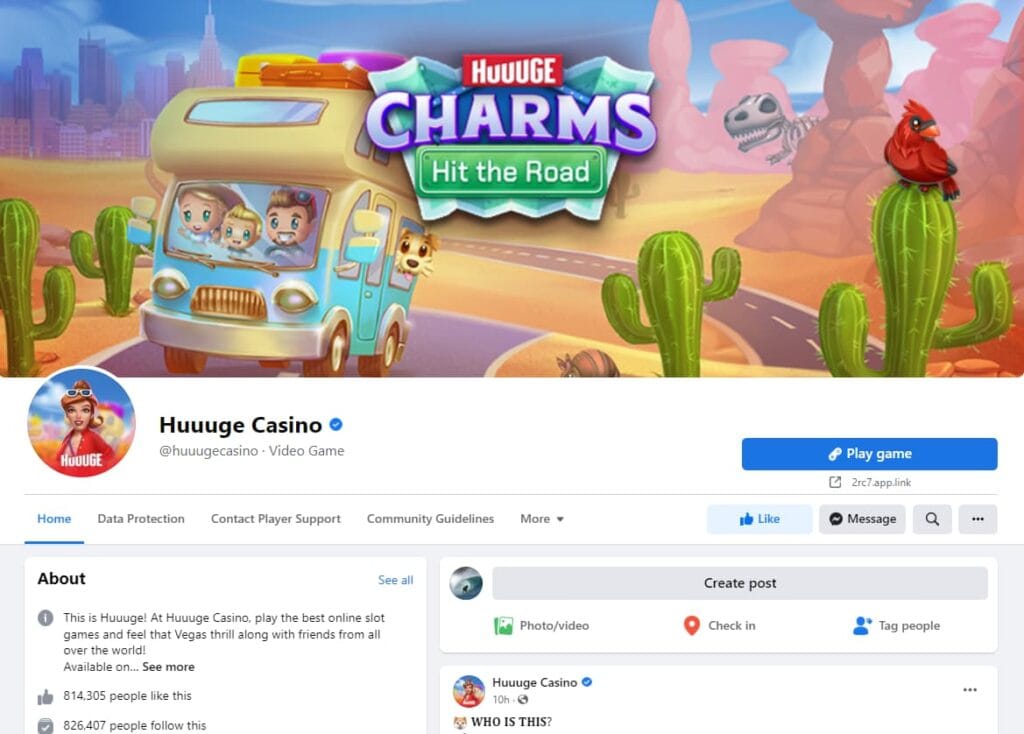Choose the Tag people icon

[x=862, y=626]
